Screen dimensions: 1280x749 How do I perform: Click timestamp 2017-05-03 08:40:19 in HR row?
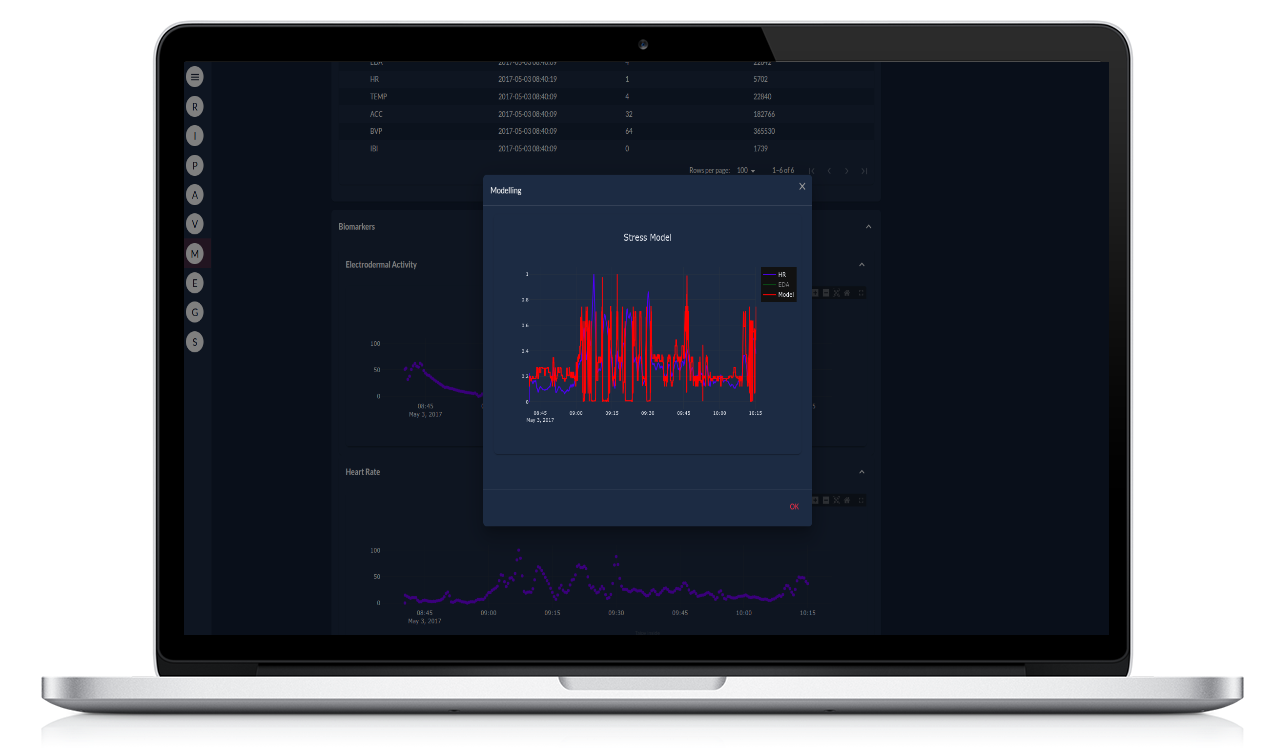click(528, 79)
